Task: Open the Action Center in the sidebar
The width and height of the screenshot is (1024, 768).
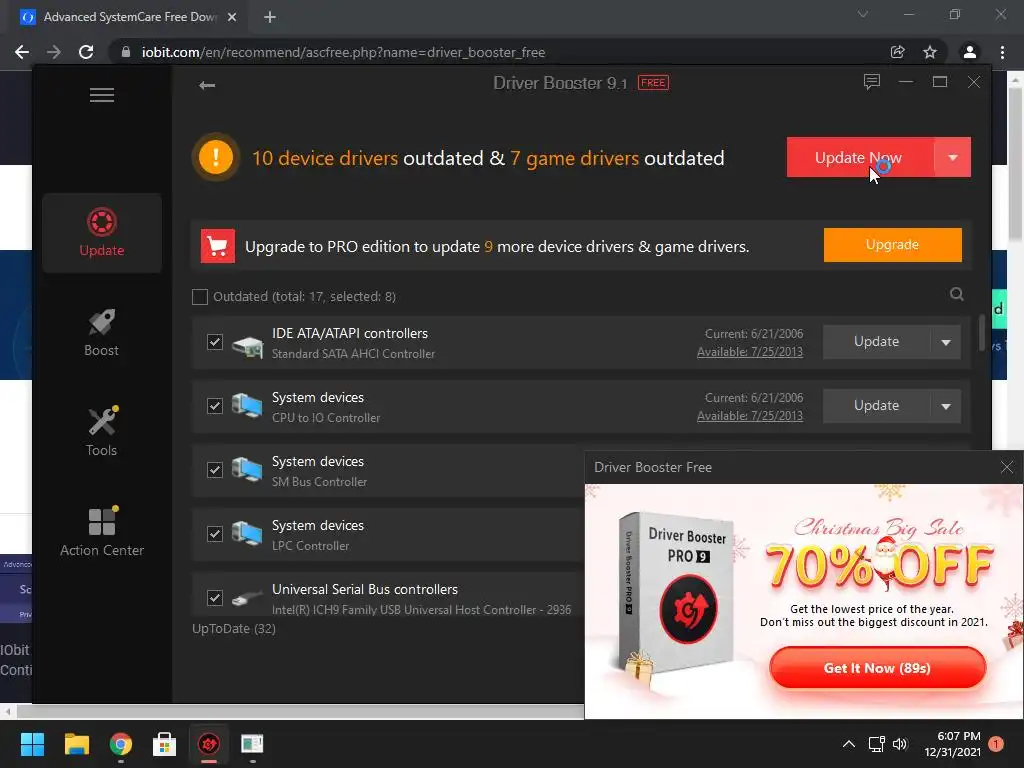Action: 102,532
